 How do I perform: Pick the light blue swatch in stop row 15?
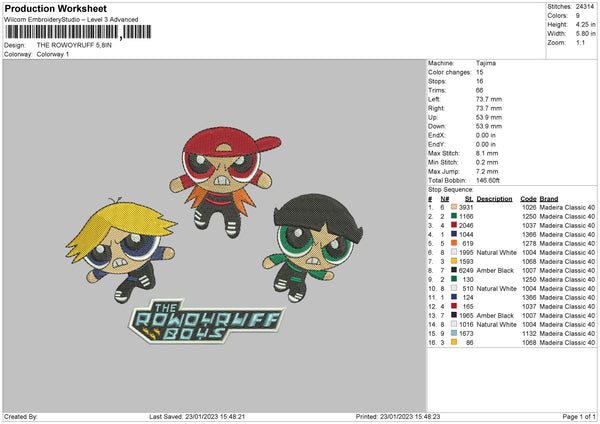[x=454, y=333]
